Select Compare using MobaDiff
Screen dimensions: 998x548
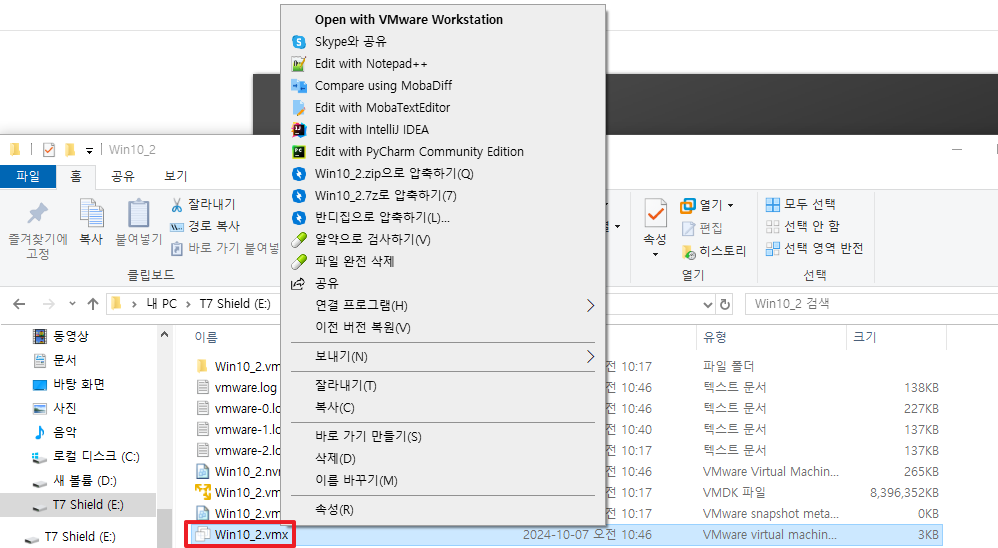[383, 86]
